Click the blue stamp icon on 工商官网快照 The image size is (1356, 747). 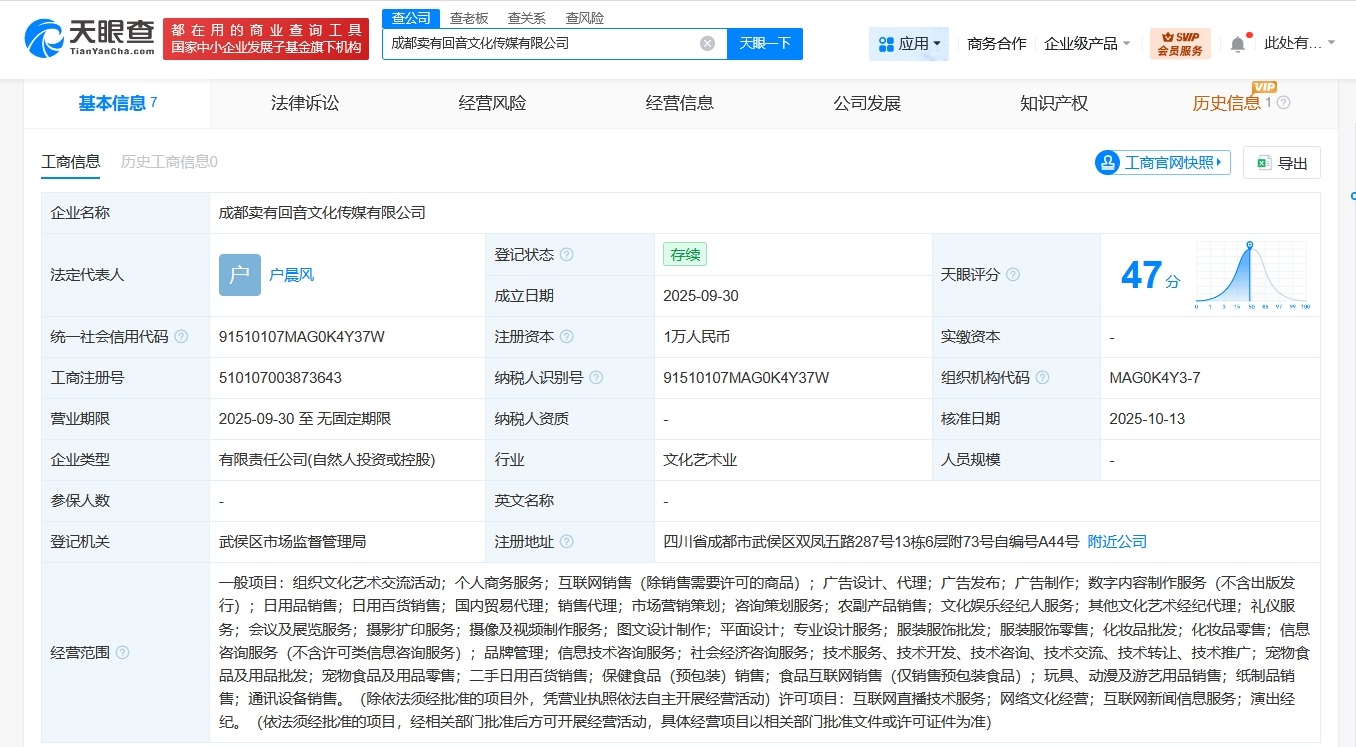click(1107, 162)
